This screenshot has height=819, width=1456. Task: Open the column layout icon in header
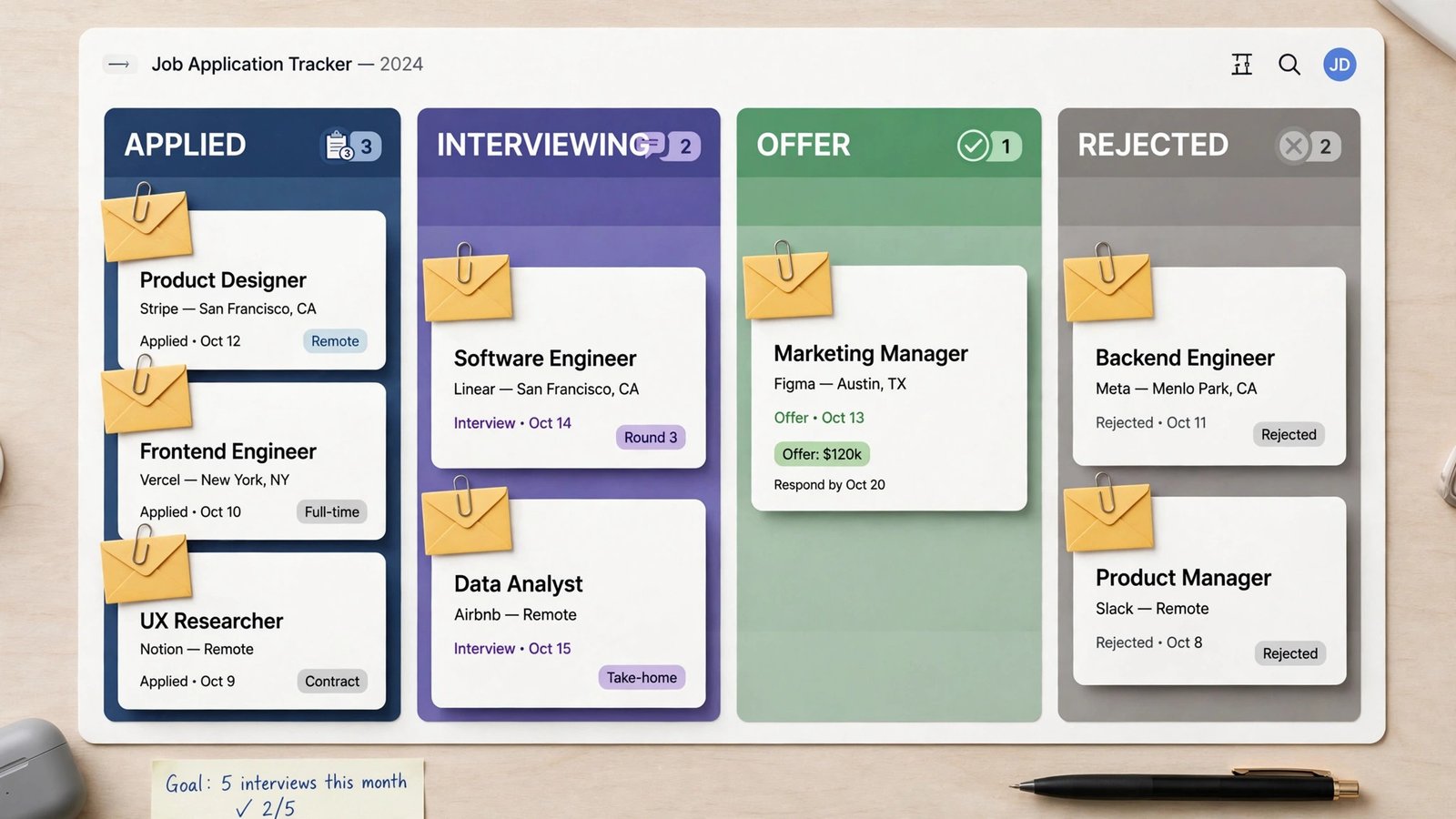(x=1241, y=64)
